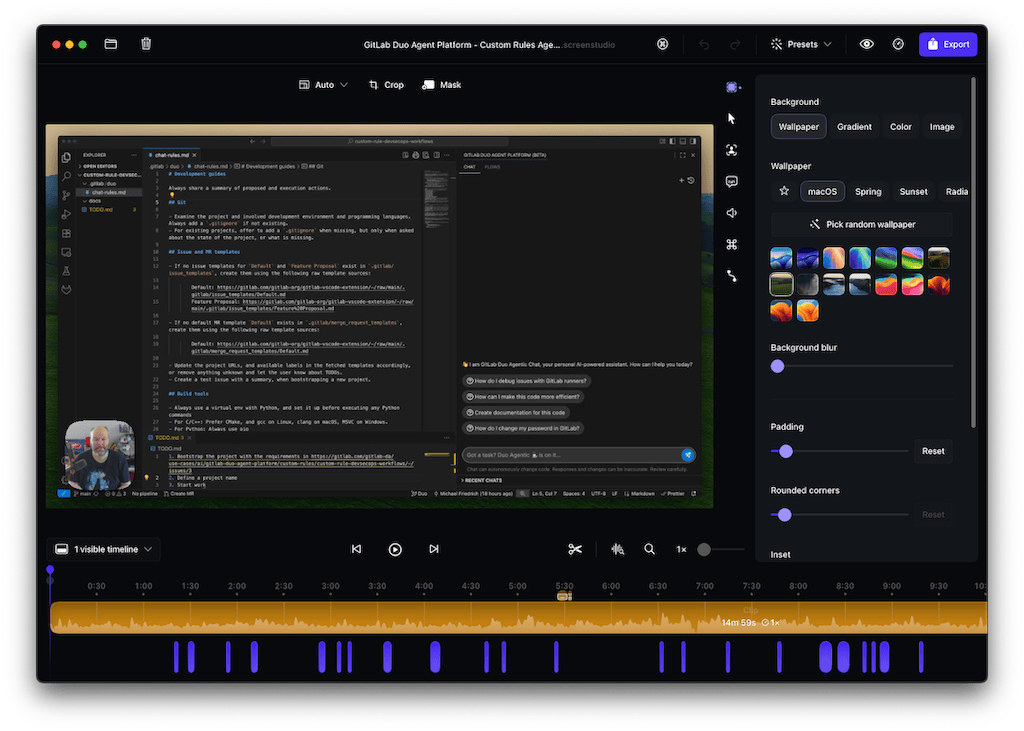Open the project folder icon
The height and width of the screenshot is (731, 1024).
click(110, 44)
